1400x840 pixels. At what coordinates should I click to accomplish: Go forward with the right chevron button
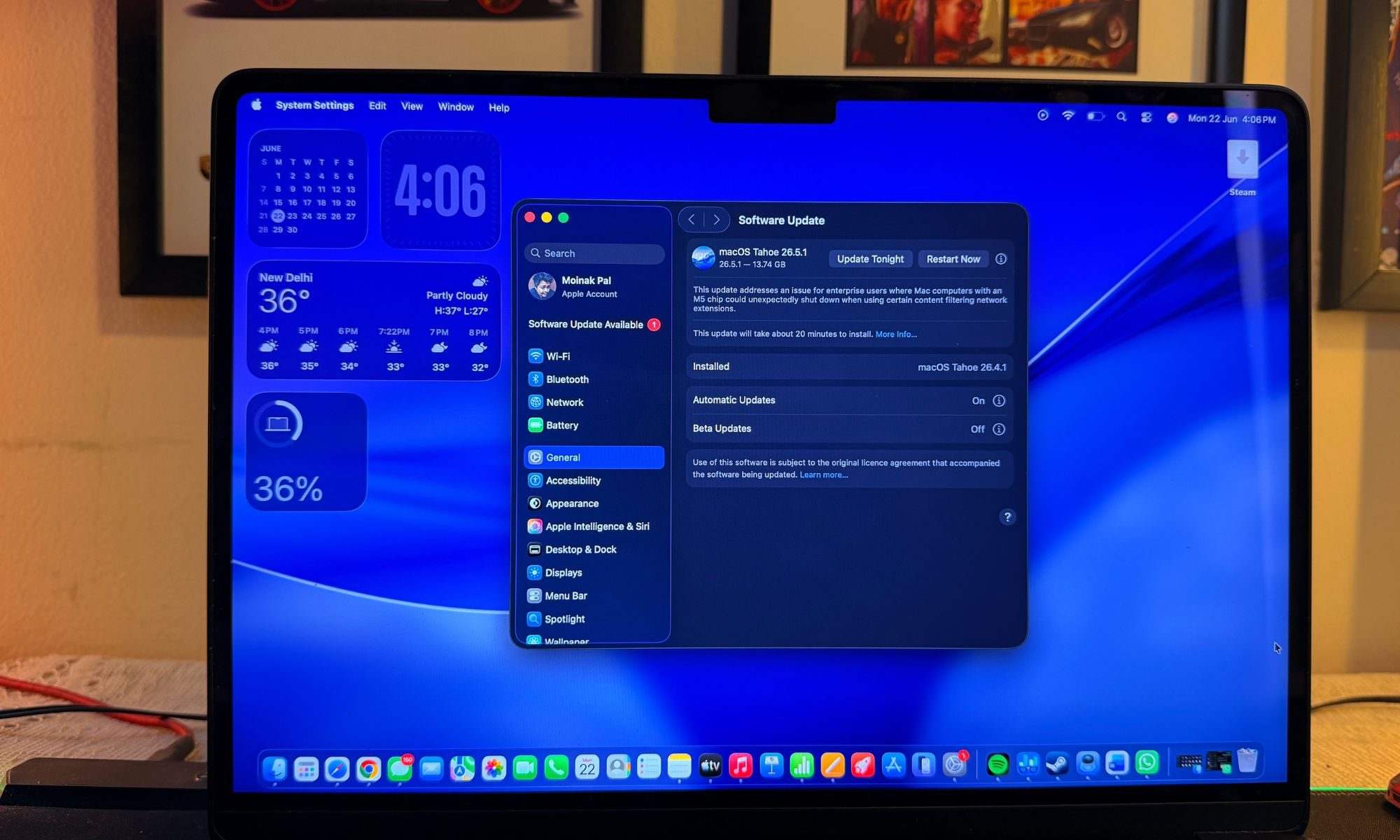[716, 220]
